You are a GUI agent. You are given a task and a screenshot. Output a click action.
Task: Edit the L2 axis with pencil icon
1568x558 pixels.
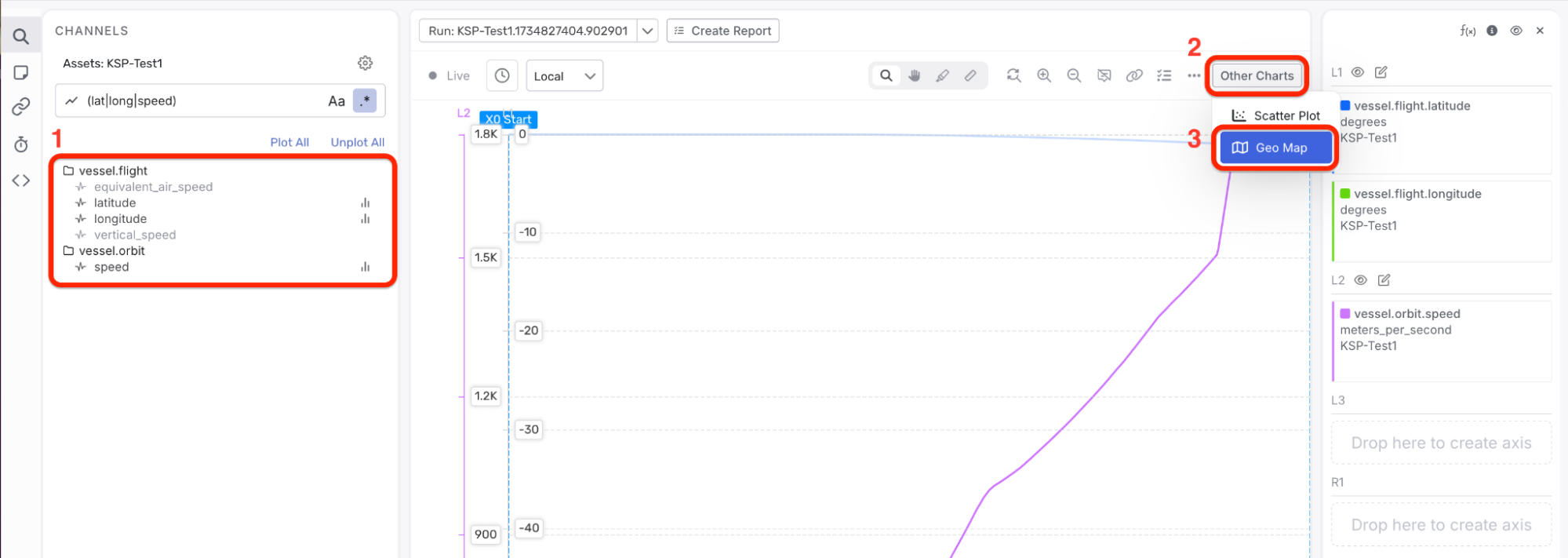(x=1384, y=280)
